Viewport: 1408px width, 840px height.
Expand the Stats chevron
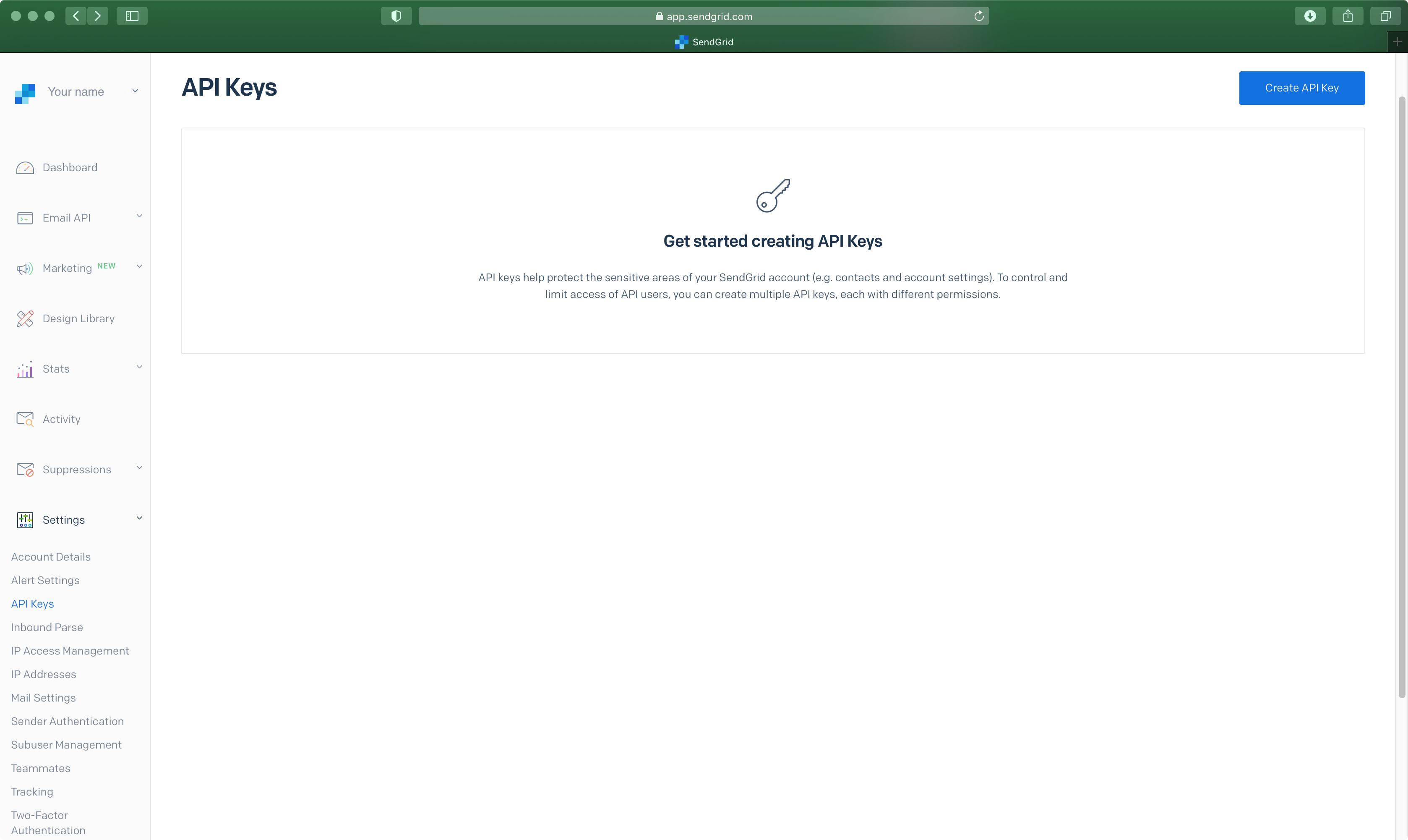pyautogui.click(x=139, y=368)
